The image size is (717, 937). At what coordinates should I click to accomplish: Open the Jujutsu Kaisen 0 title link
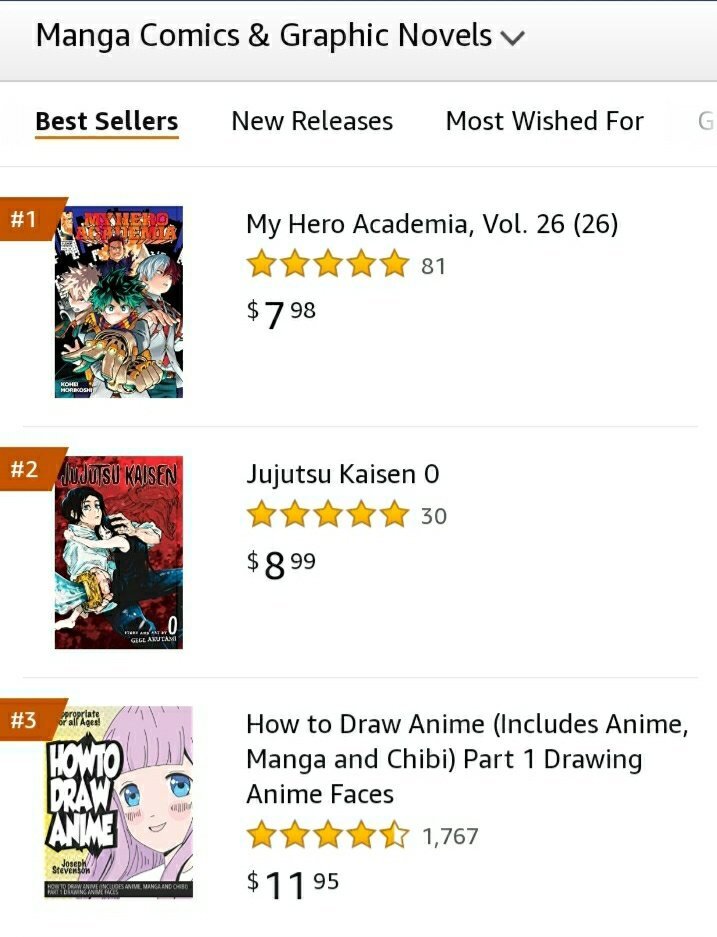[343, 474]
